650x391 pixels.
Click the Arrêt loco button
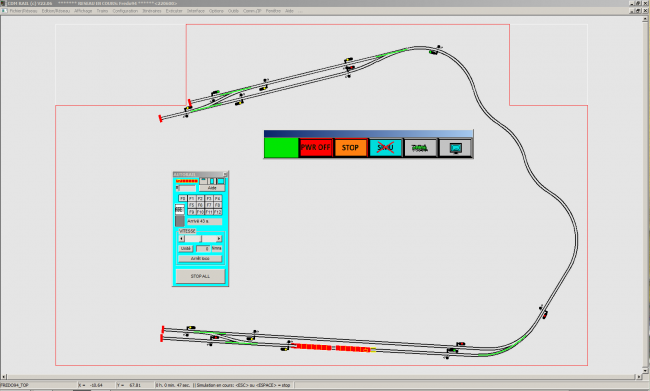coord(200,258)
